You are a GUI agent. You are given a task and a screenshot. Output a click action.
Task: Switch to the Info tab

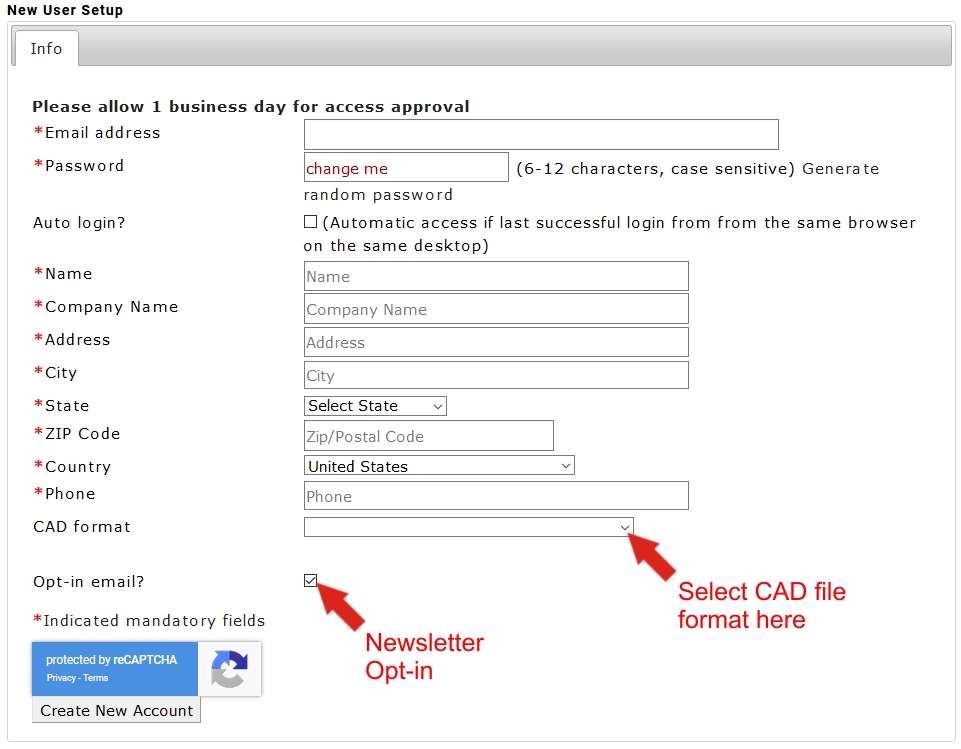[x=46, y=49]
